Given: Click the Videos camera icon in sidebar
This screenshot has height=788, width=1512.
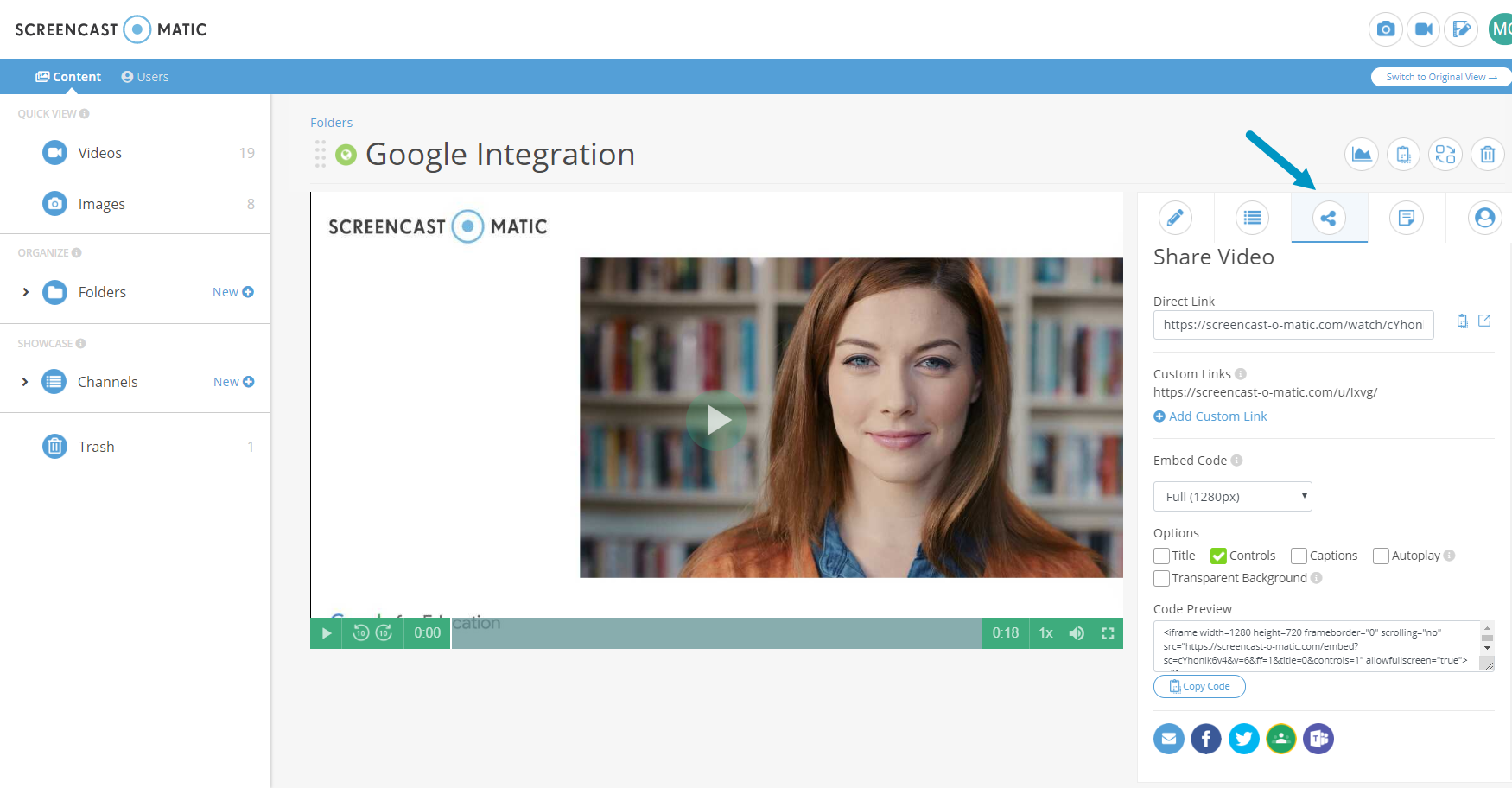Looking at the screenshot, I should (x=54, y=153).
